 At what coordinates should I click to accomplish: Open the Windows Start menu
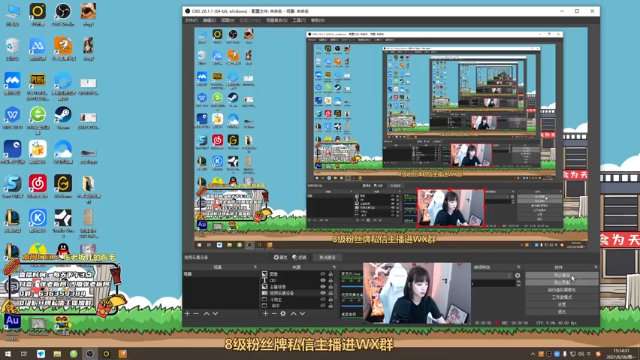click(8, 354)
